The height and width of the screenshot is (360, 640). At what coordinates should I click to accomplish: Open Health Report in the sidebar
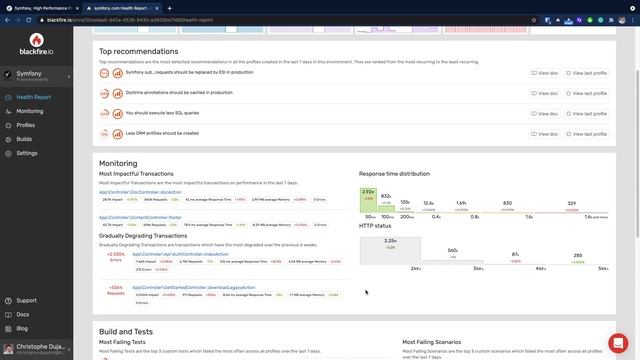33,97
